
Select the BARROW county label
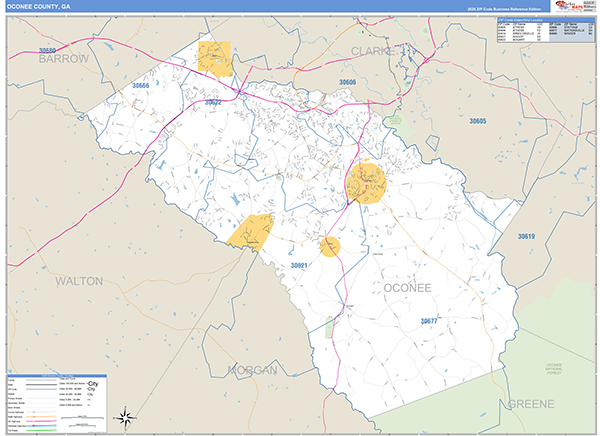click(64, 59)
